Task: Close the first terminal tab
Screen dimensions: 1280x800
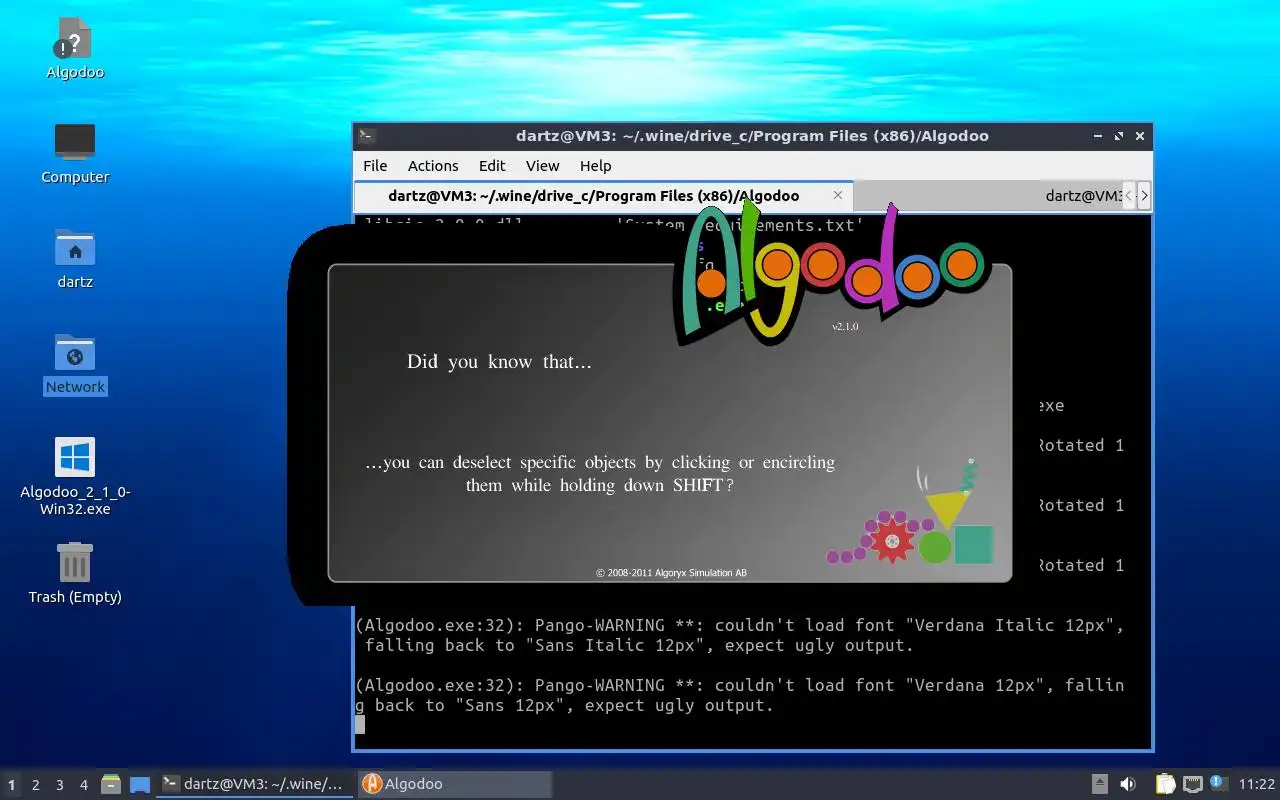Action: pyautogui.click(x=838, y=195)
